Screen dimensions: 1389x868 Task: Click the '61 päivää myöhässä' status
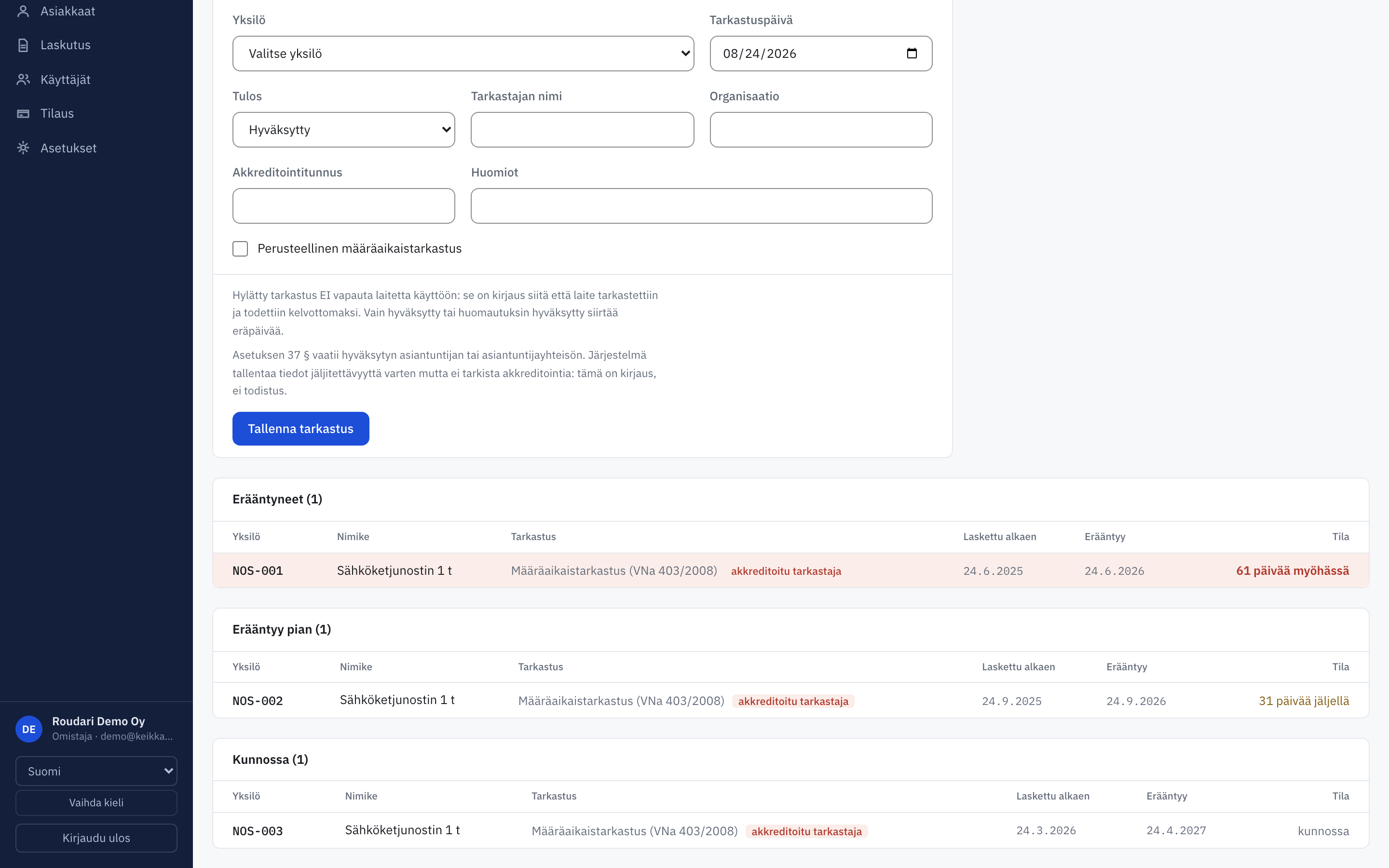click(1293, 570)
